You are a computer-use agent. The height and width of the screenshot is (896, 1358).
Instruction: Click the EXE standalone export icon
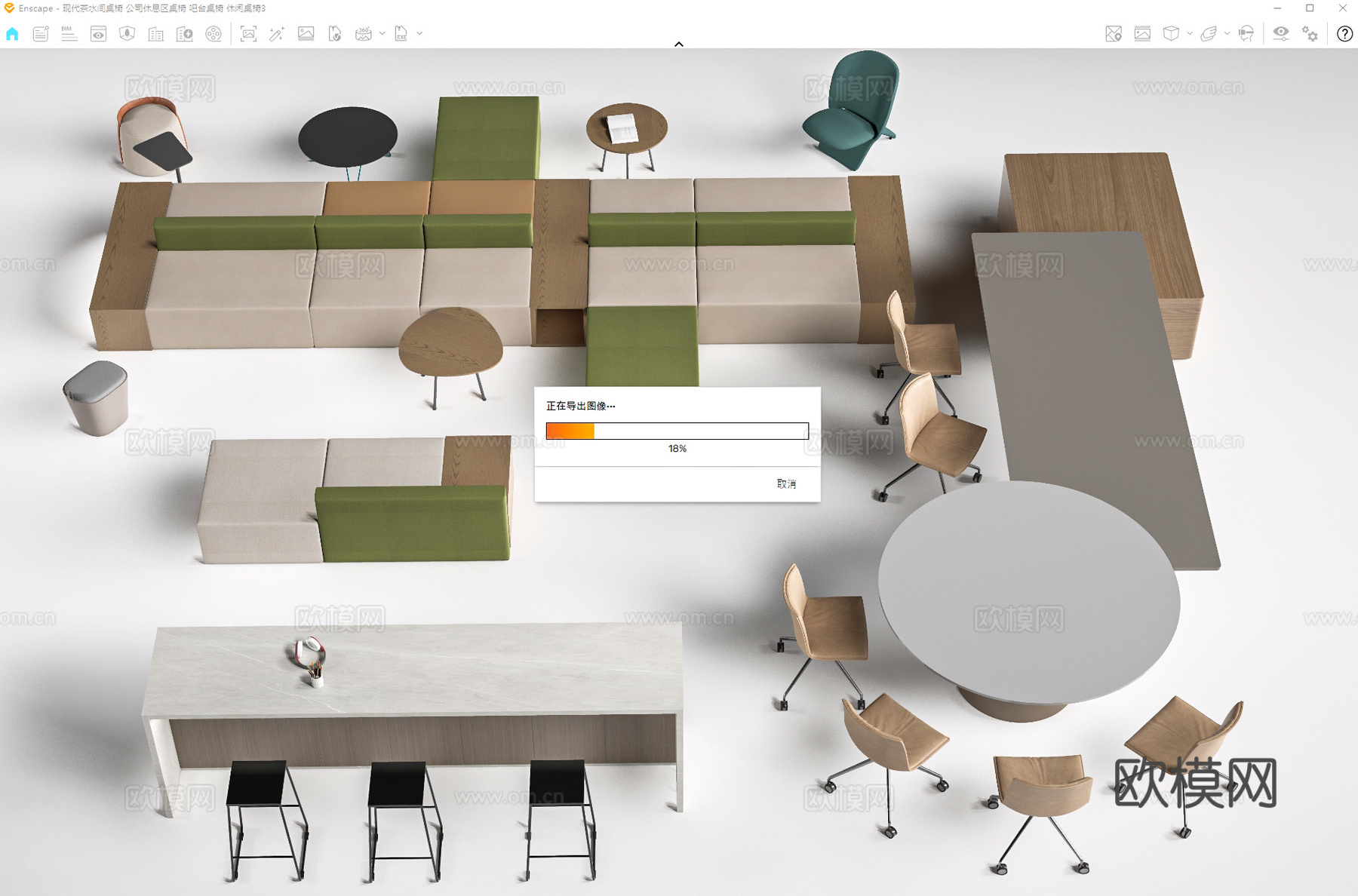point(401,34)
